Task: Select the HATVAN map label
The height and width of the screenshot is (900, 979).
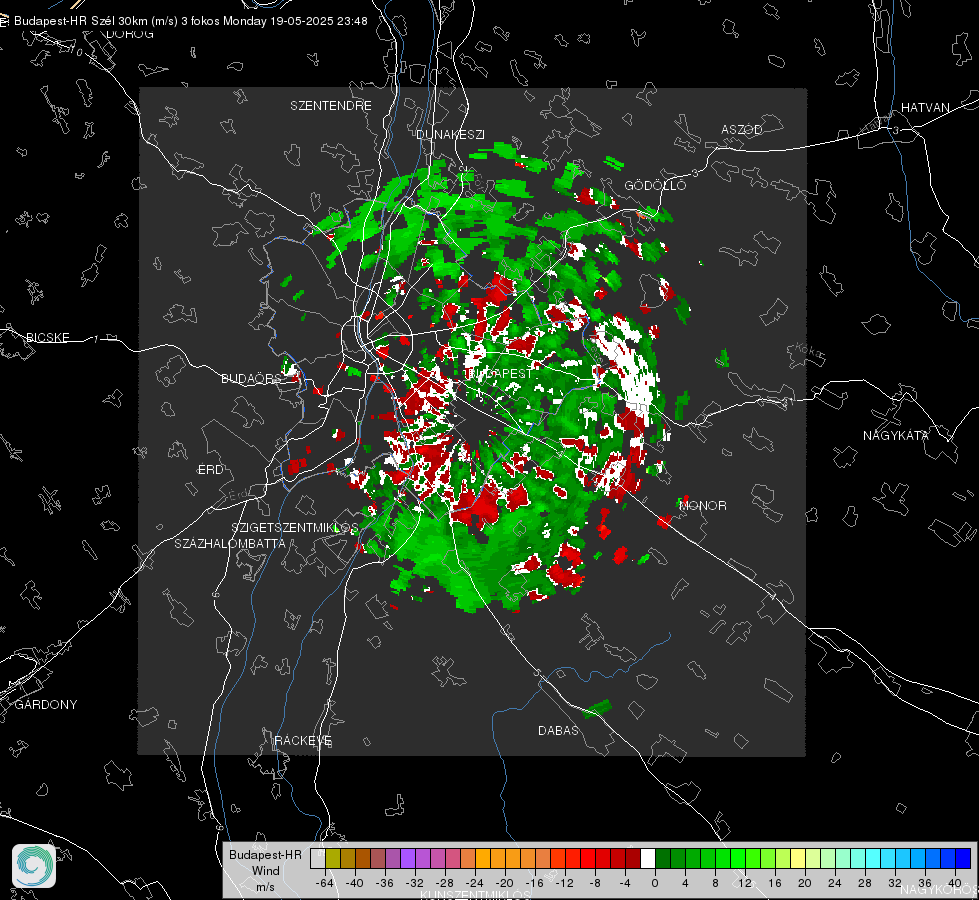Action: (925, 107)
